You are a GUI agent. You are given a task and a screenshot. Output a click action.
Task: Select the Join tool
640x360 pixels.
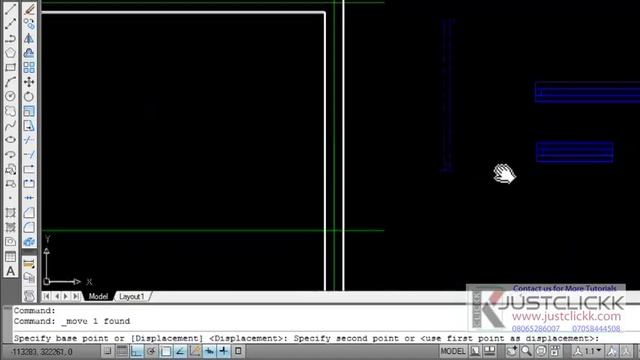pyautogui.click(x=29, y=198)
